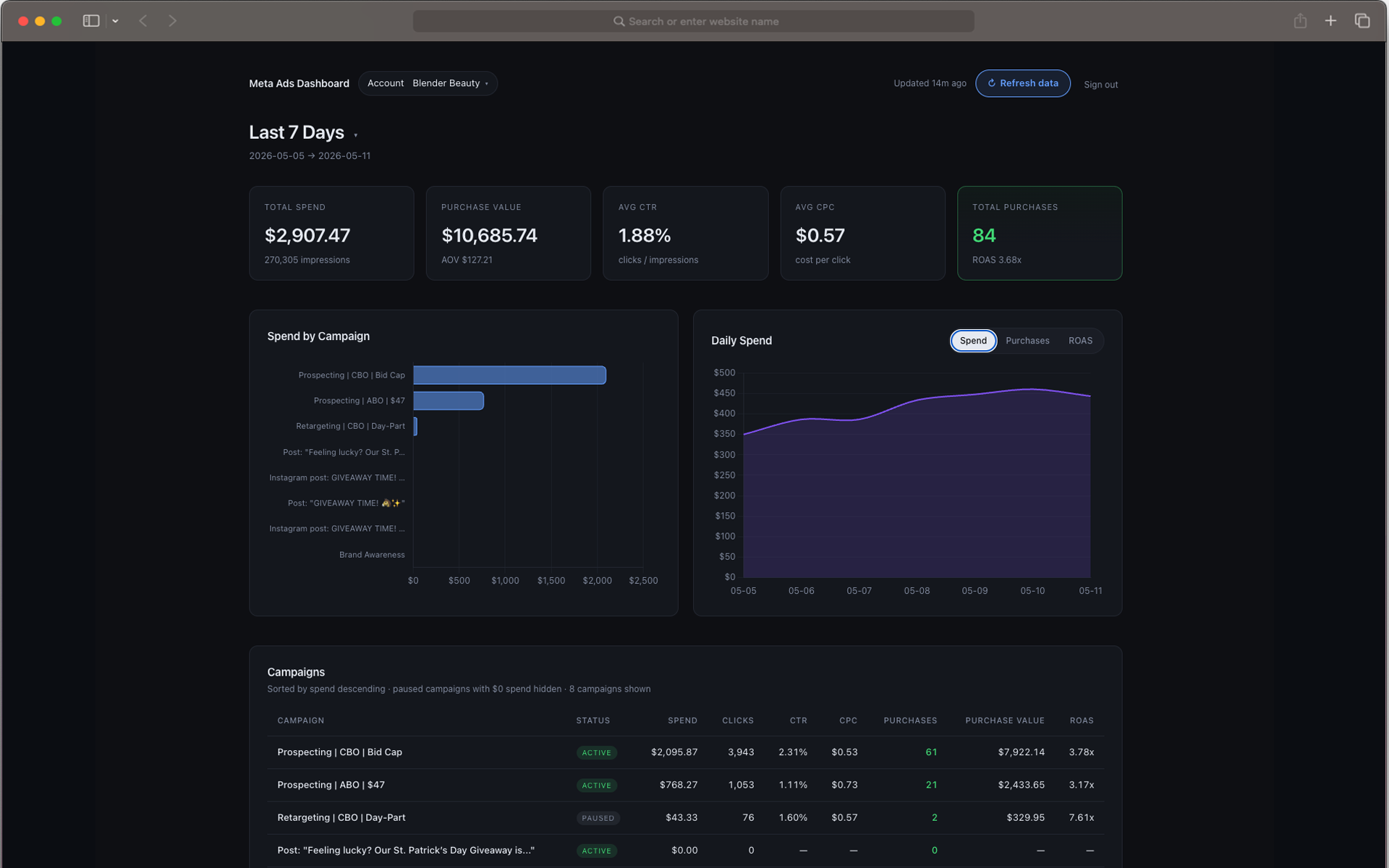Toggle the Safari sidebar icon
Viewport: 1389px width, 868px height.
(x=91, y=21)
